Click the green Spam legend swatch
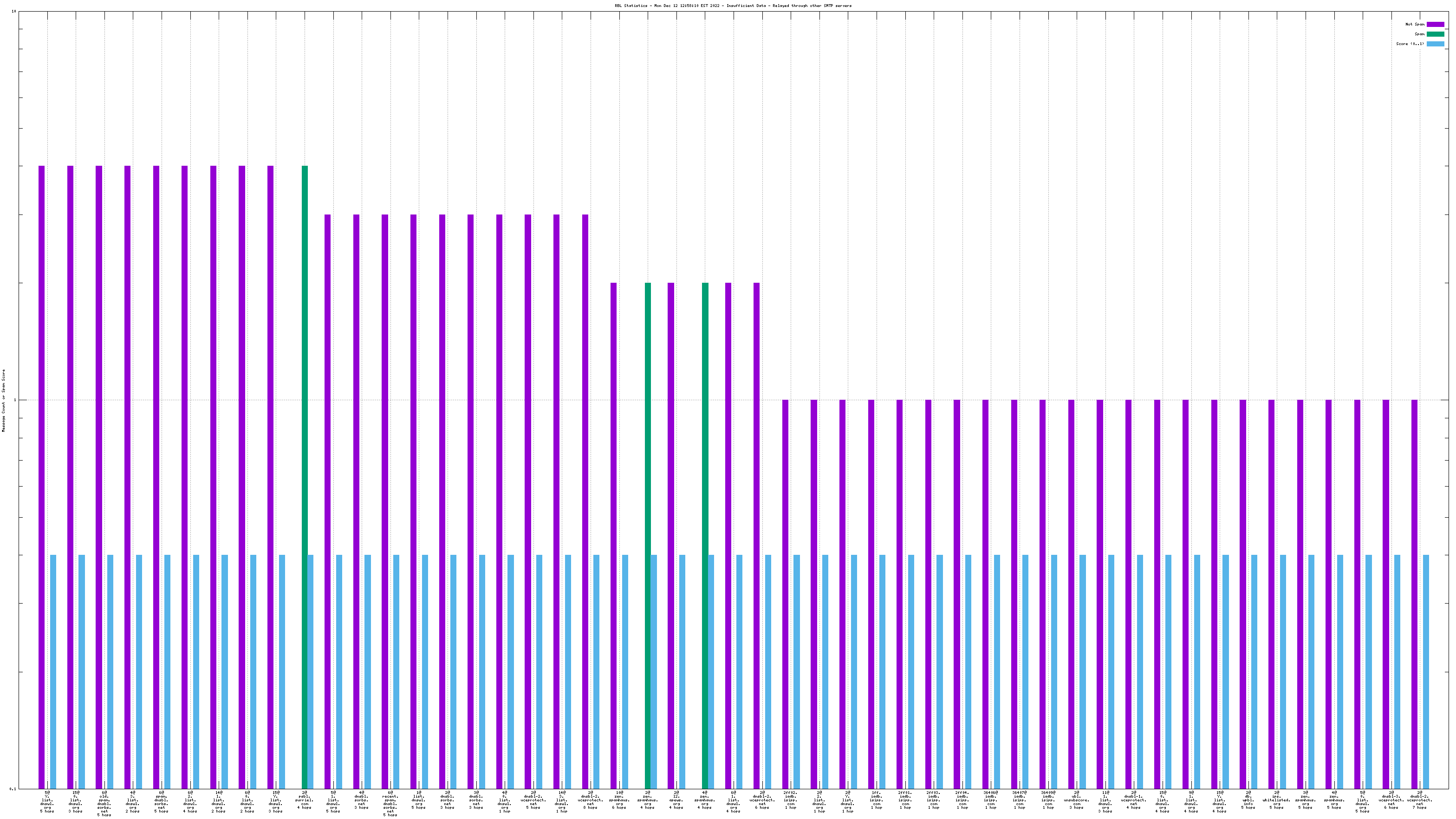This screenshot has height=819, width=1456. pyautogui.click(x=1435, y=34)
